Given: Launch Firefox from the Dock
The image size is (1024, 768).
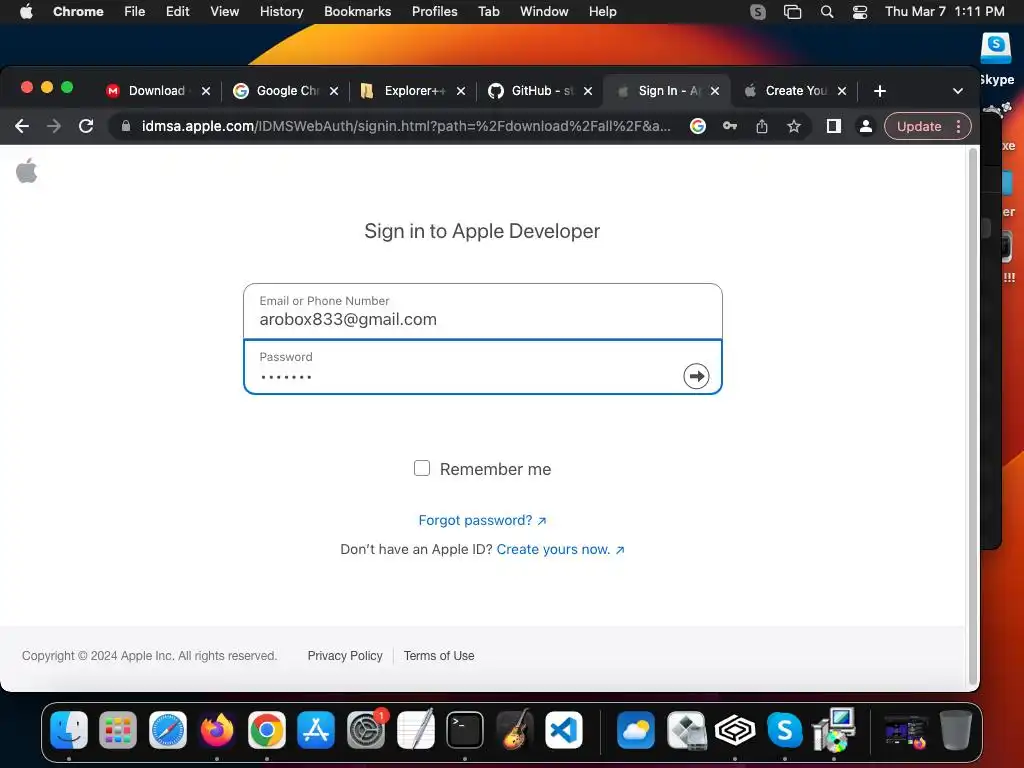Looking at the screenshot, I should click(217, 729).
